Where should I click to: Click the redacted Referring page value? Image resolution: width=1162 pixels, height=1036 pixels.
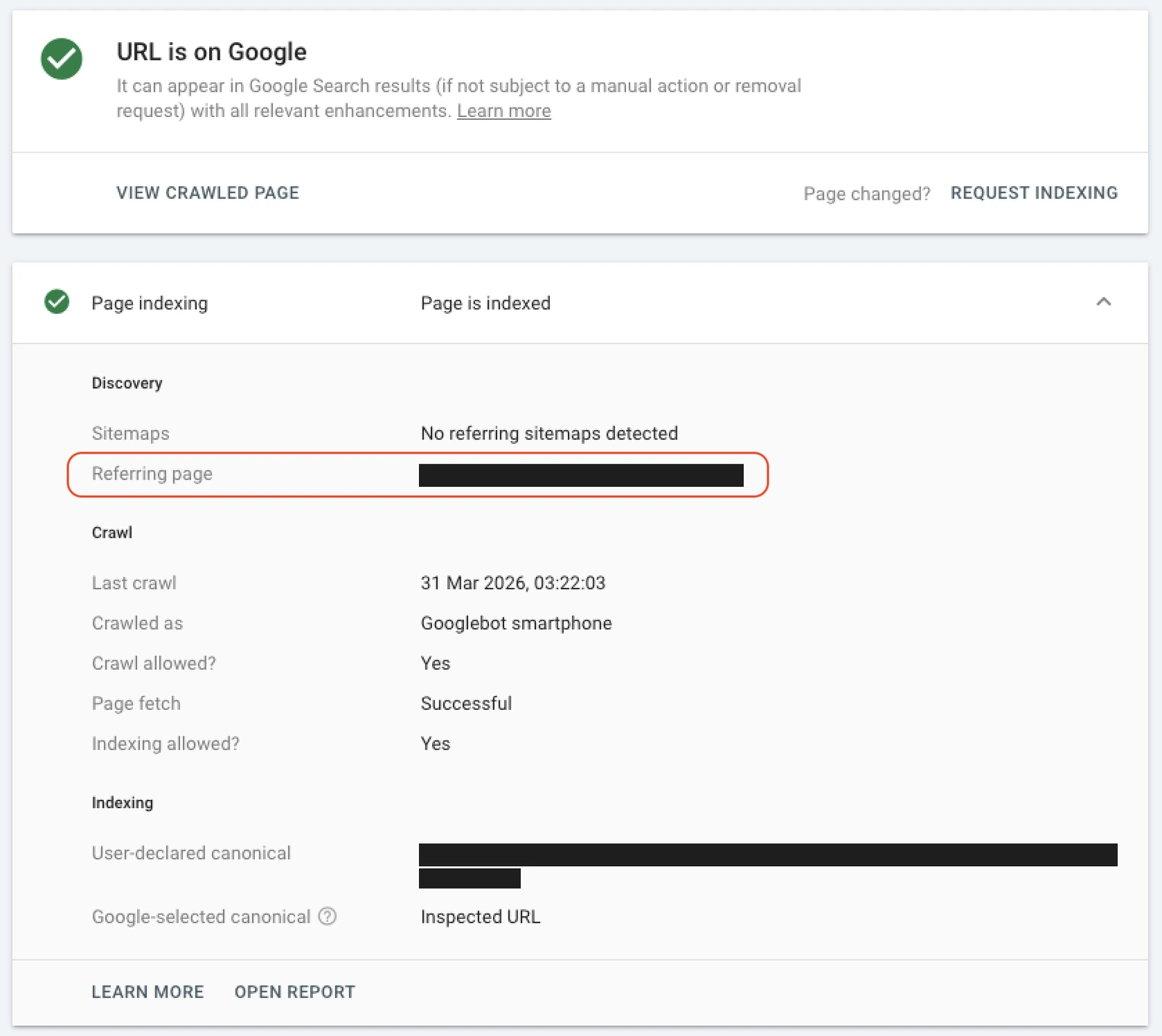point(581,475)
